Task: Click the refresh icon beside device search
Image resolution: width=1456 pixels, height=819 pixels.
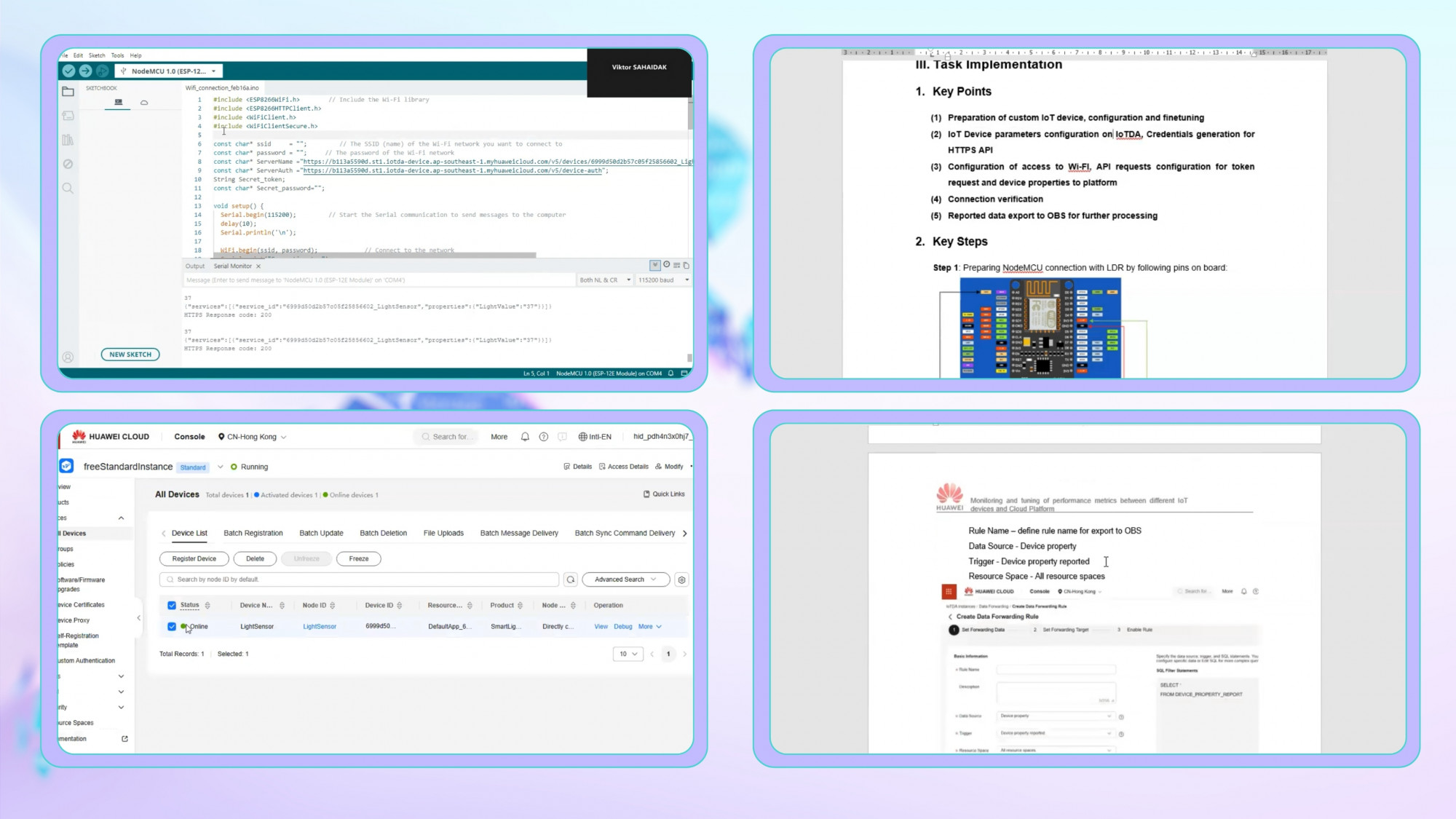Action: click(571, 579)
